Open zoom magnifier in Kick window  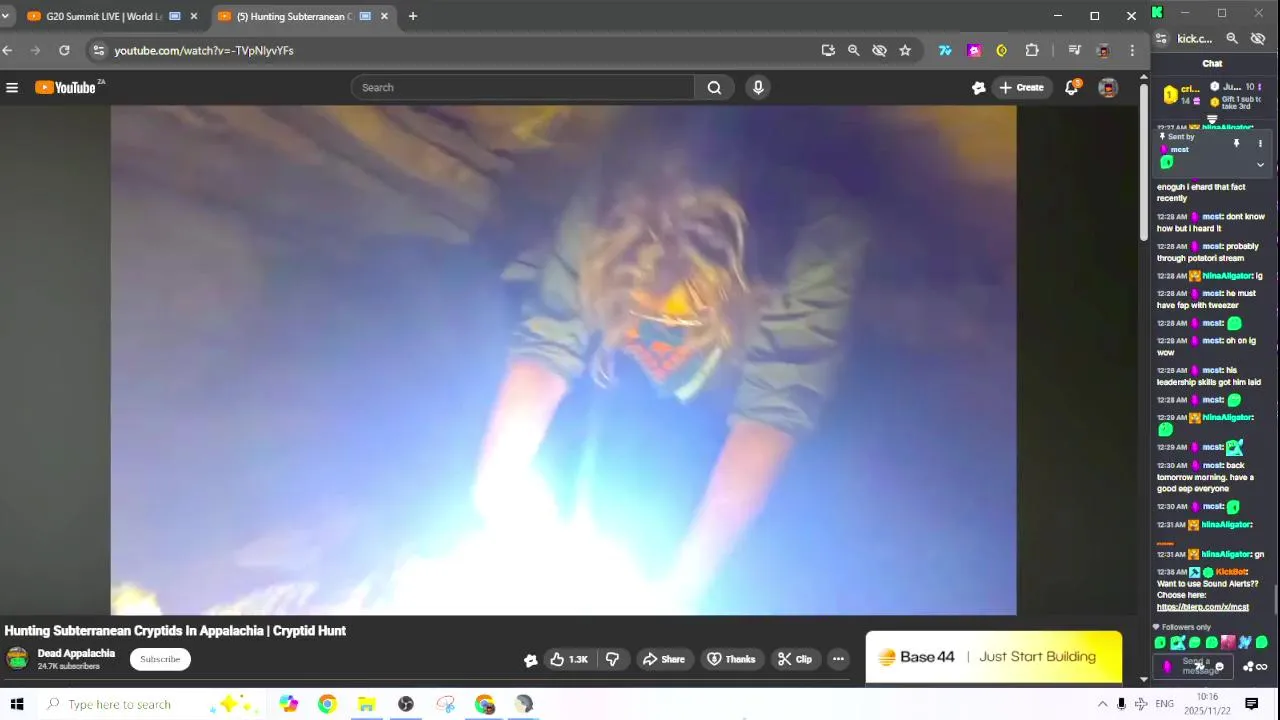1232,38
